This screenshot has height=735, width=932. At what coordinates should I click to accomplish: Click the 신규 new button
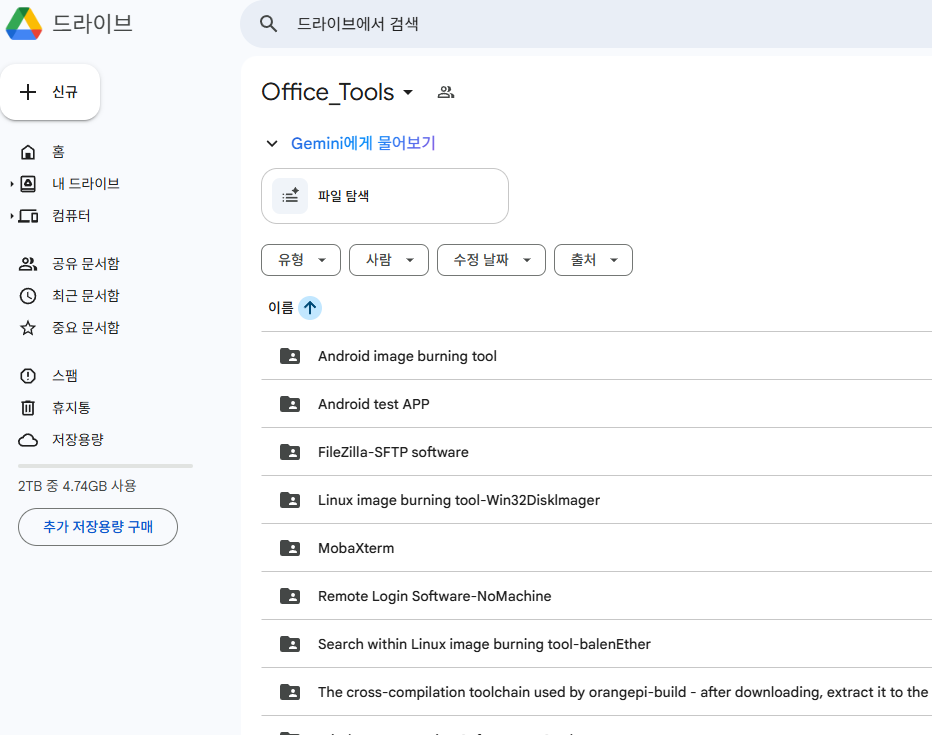[x=50, y=92]
